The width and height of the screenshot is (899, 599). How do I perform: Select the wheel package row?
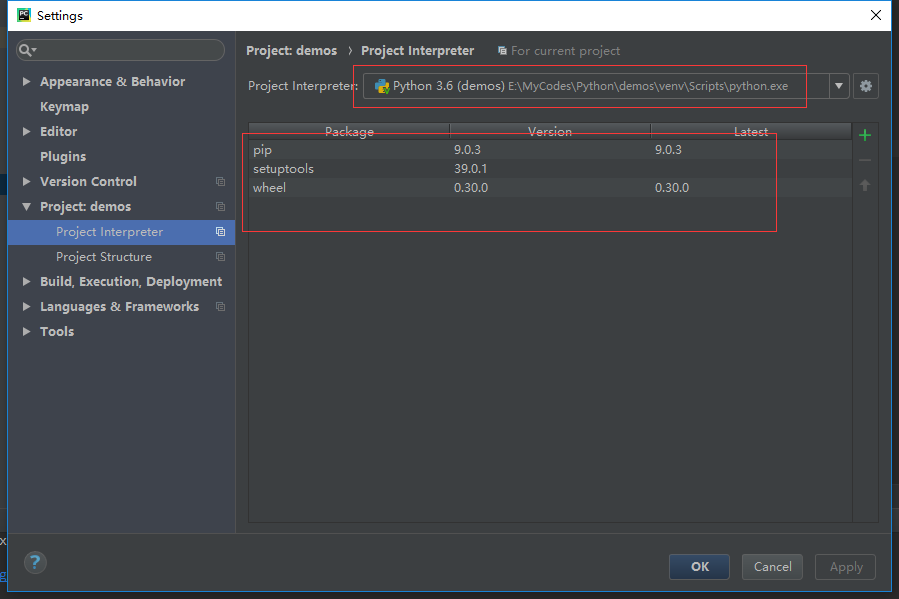pos(550,187)
